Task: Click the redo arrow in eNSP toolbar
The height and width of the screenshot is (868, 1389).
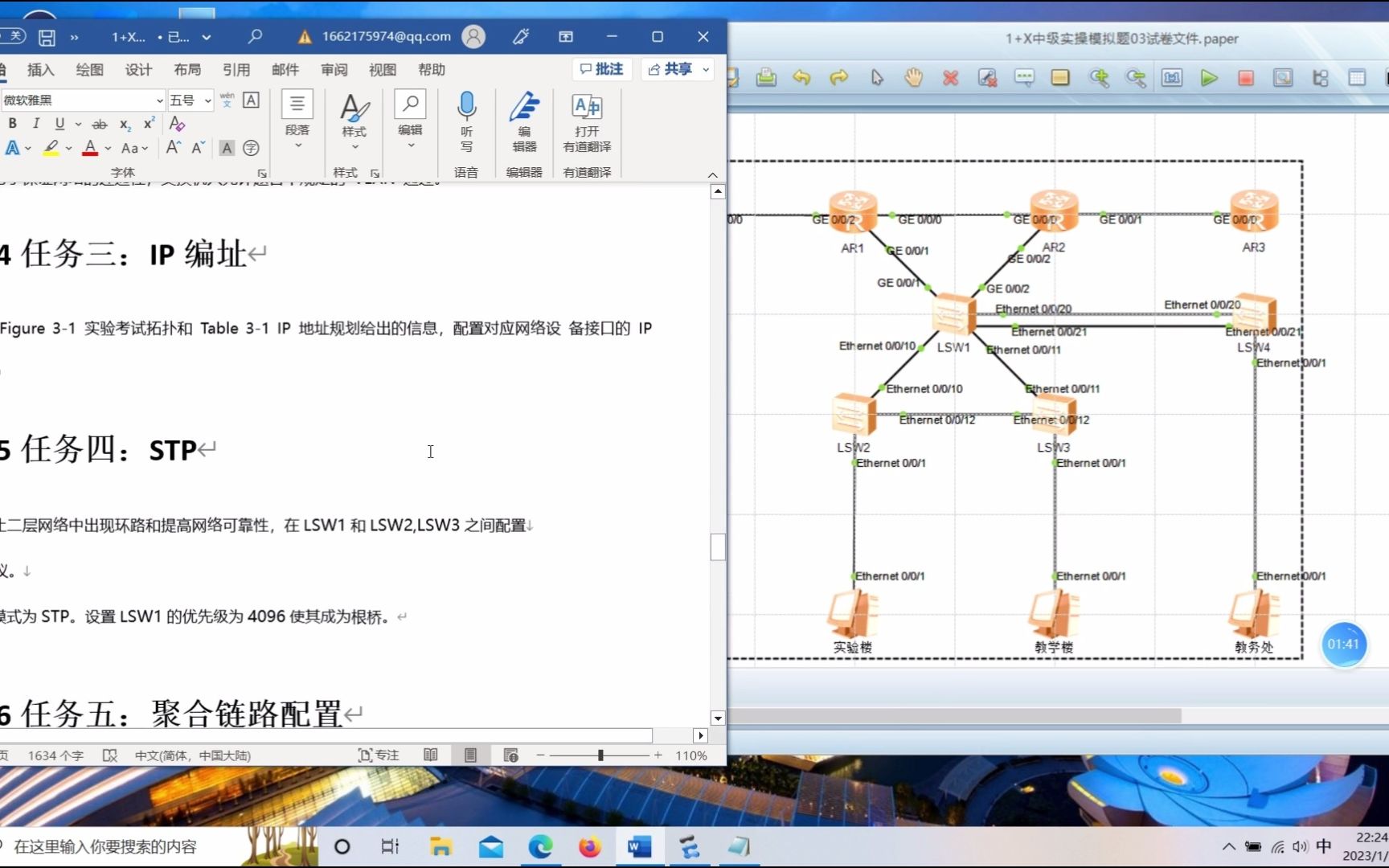Action: point(838,78)
